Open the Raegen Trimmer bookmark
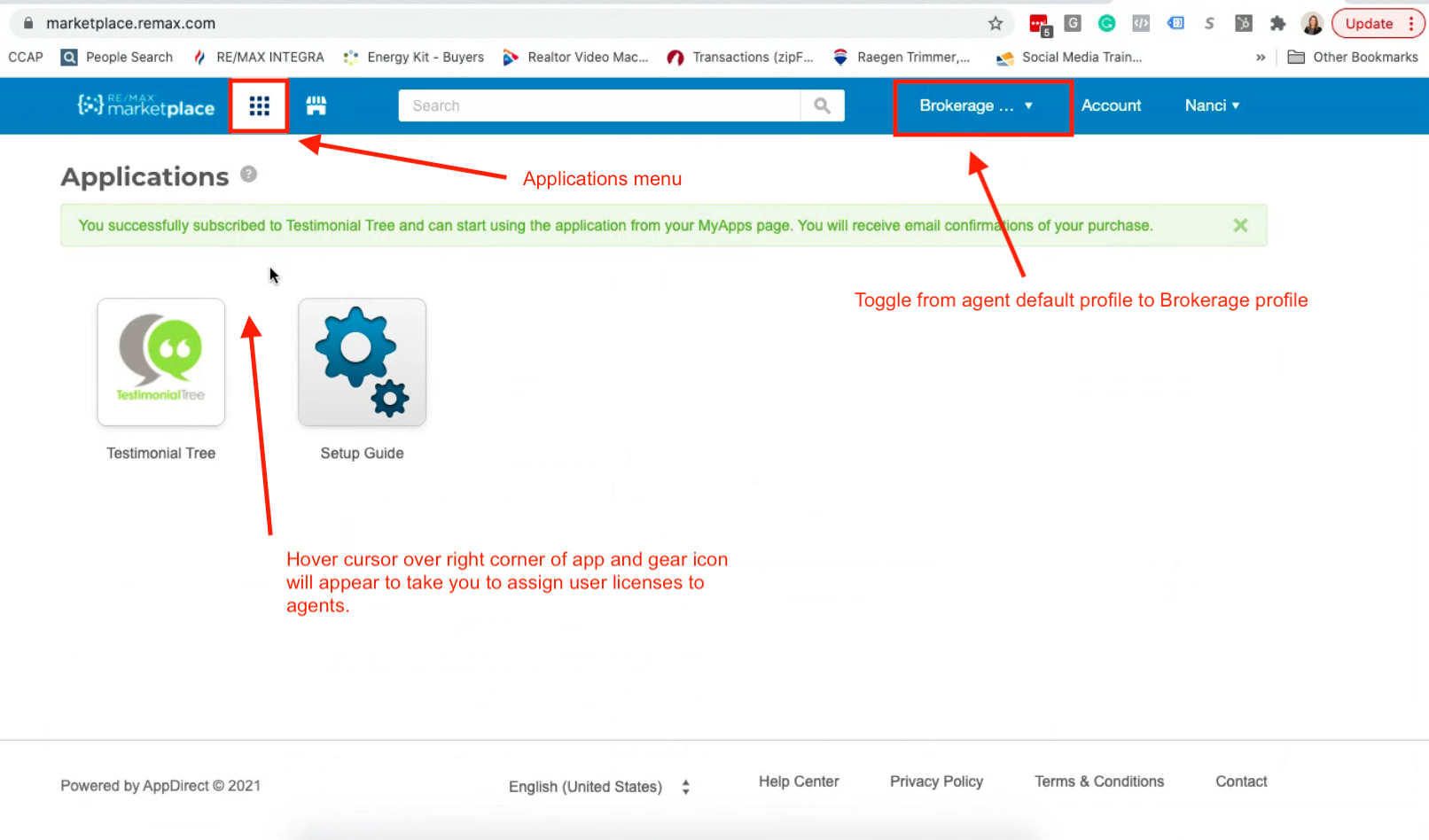This screenshot has width=1429, height=840. pyautogui.click(x=902, y=58)
